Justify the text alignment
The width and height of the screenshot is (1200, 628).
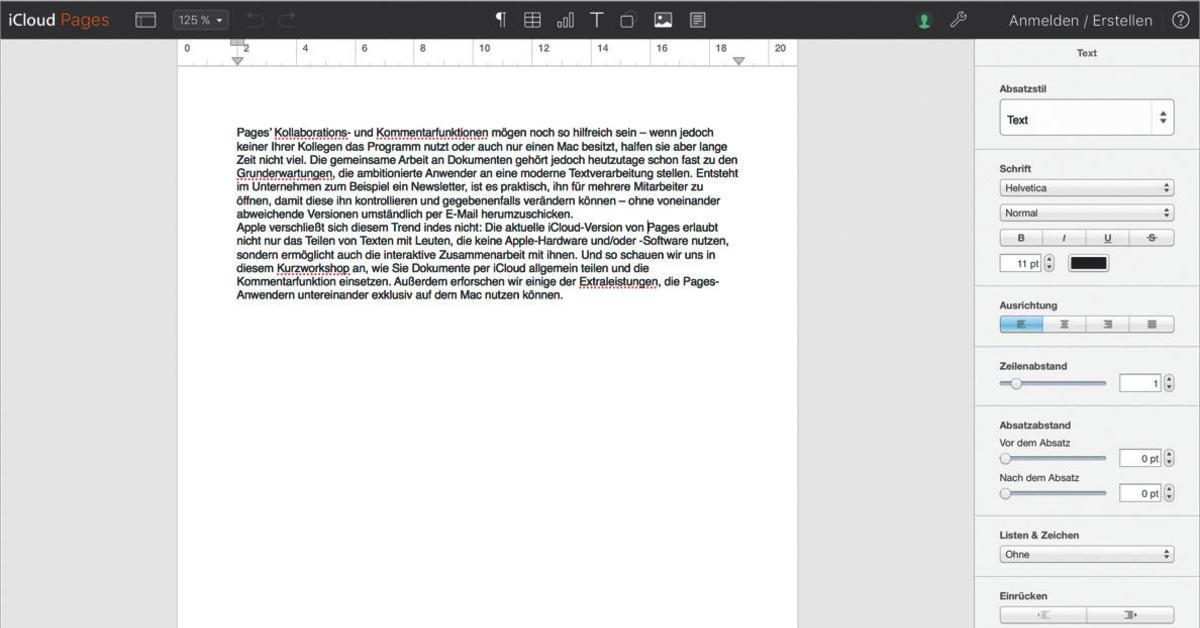(1152, 324)
